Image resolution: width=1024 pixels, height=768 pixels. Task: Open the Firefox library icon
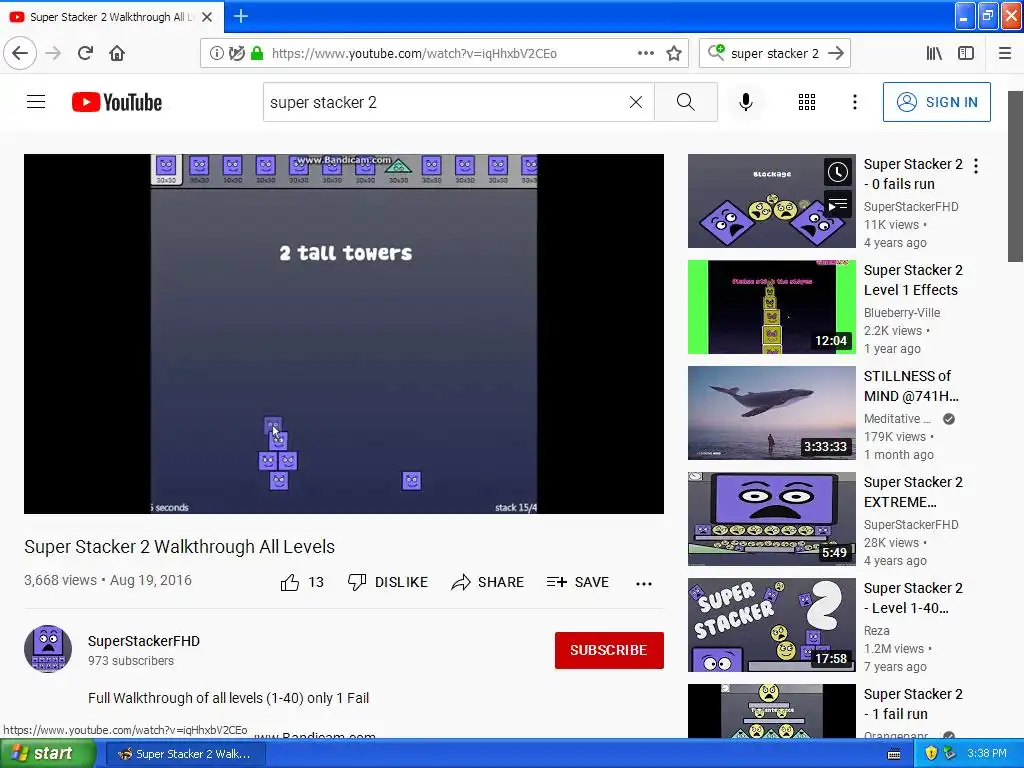coord(934,54)
